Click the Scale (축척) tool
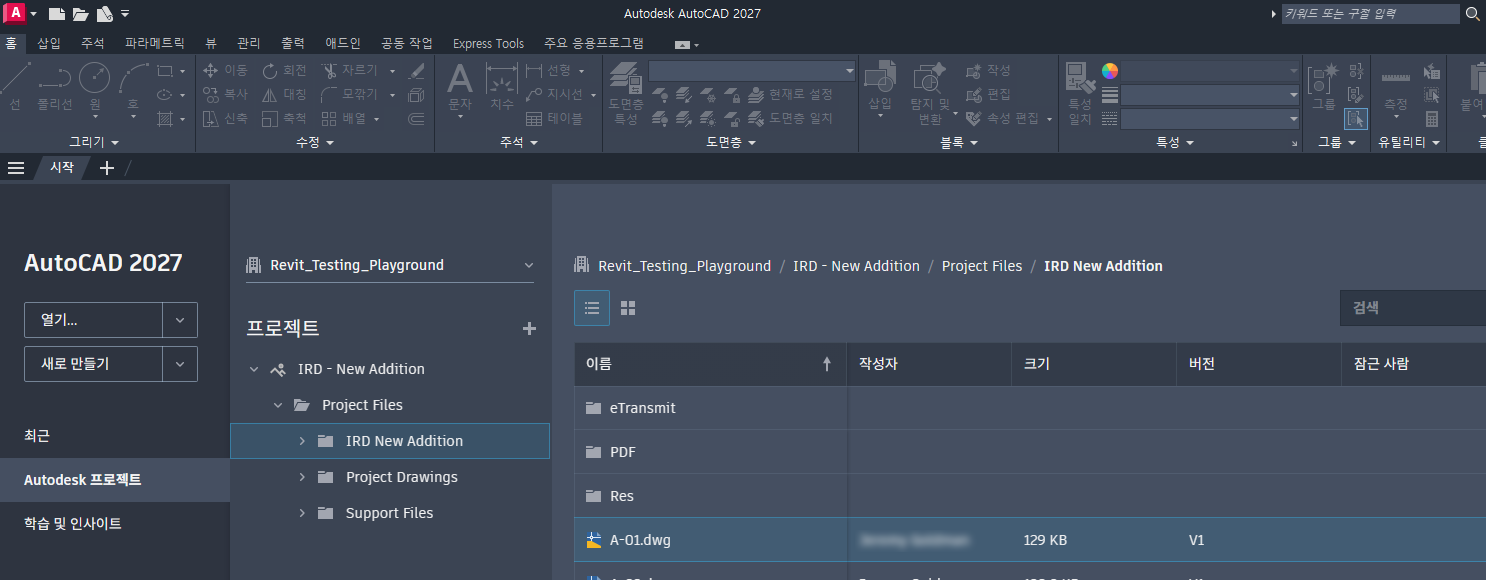Image resolution: width=1486 pixels, height=580 pixels. (x=285, y=118)
